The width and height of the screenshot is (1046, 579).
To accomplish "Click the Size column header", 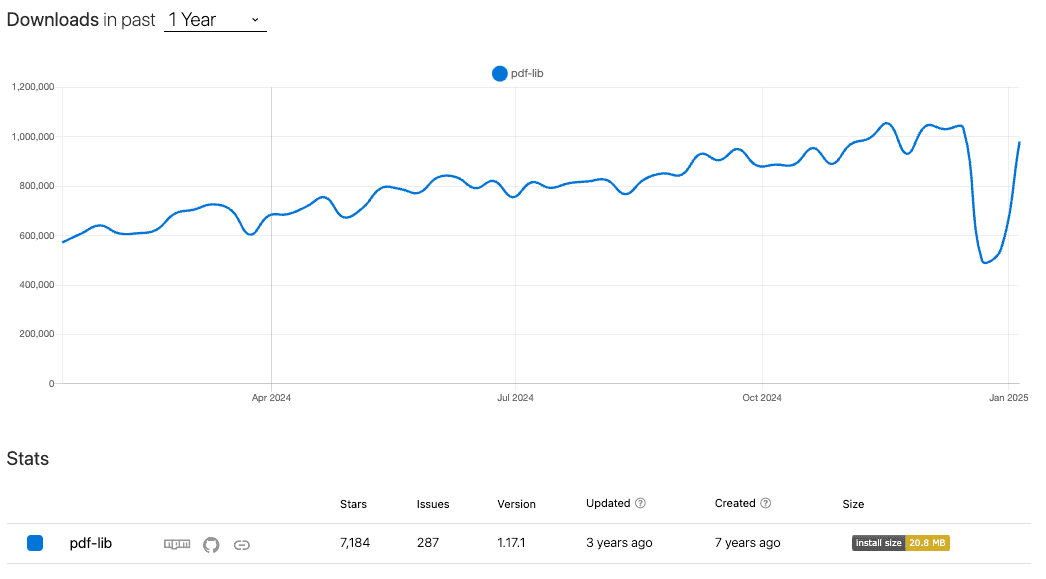I will 853,504.
